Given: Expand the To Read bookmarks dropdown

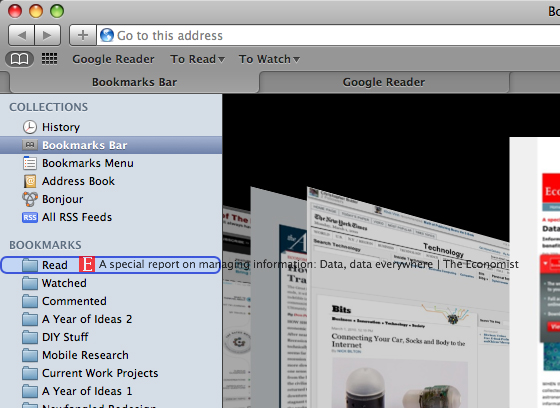Looking at the screenshot, I should click(x=197, y=59).
